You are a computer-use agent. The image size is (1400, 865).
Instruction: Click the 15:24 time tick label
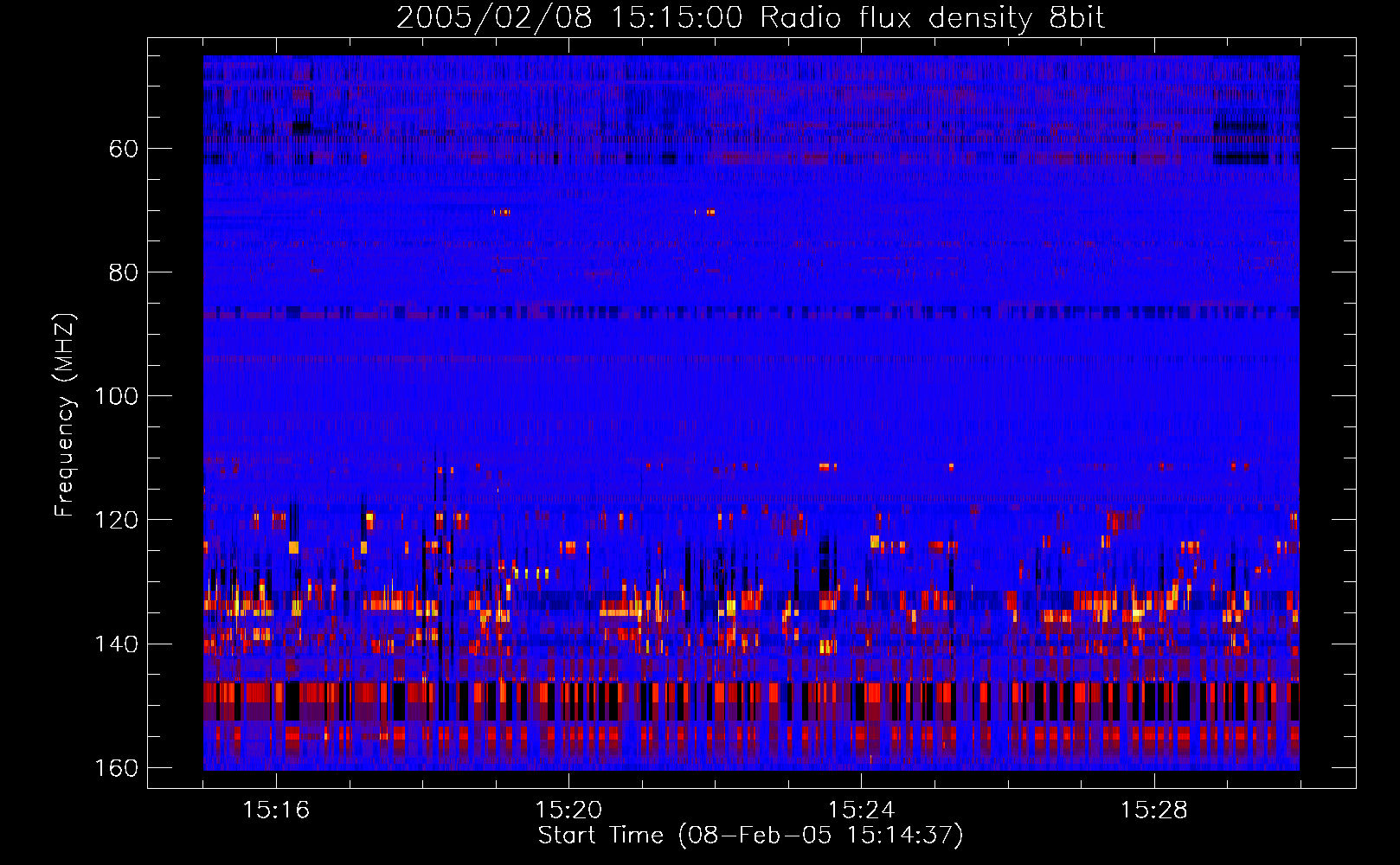pyautogui.click(x=861, y=811)
